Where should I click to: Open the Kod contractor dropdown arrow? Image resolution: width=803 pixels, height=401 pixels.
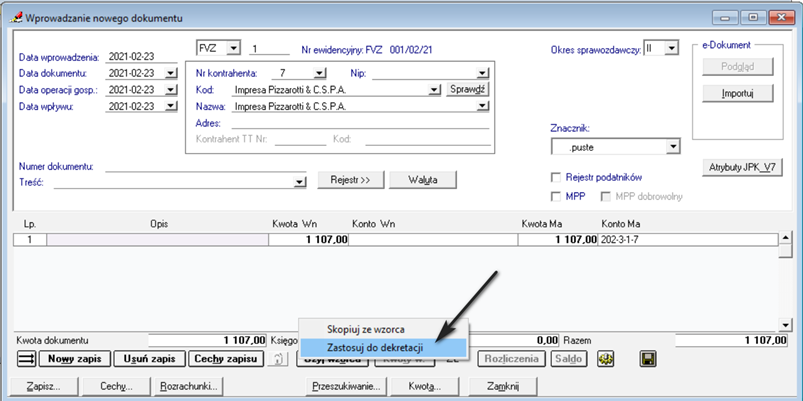tap(434, 90)
